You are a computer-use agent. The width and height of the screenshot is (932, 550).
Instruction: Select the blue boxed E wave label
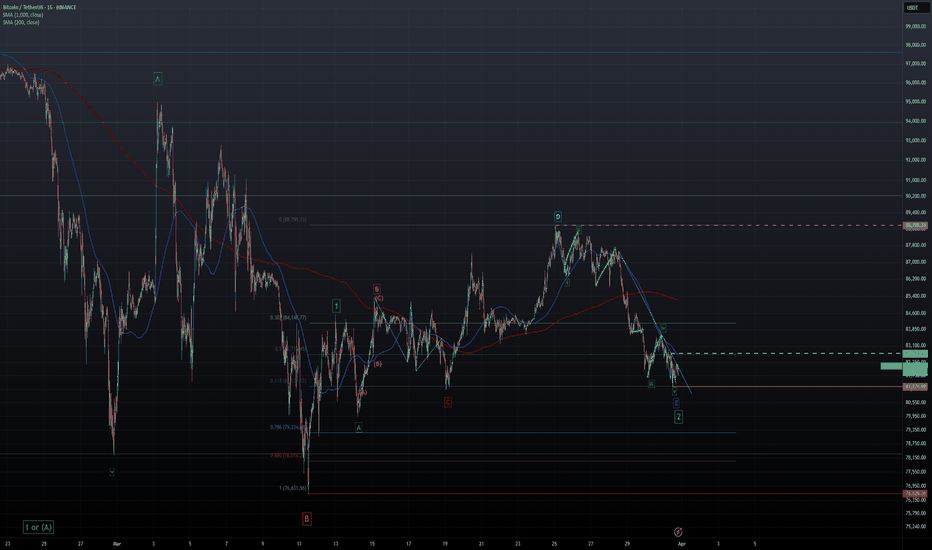pyautogui.click(x=676, y=403)
